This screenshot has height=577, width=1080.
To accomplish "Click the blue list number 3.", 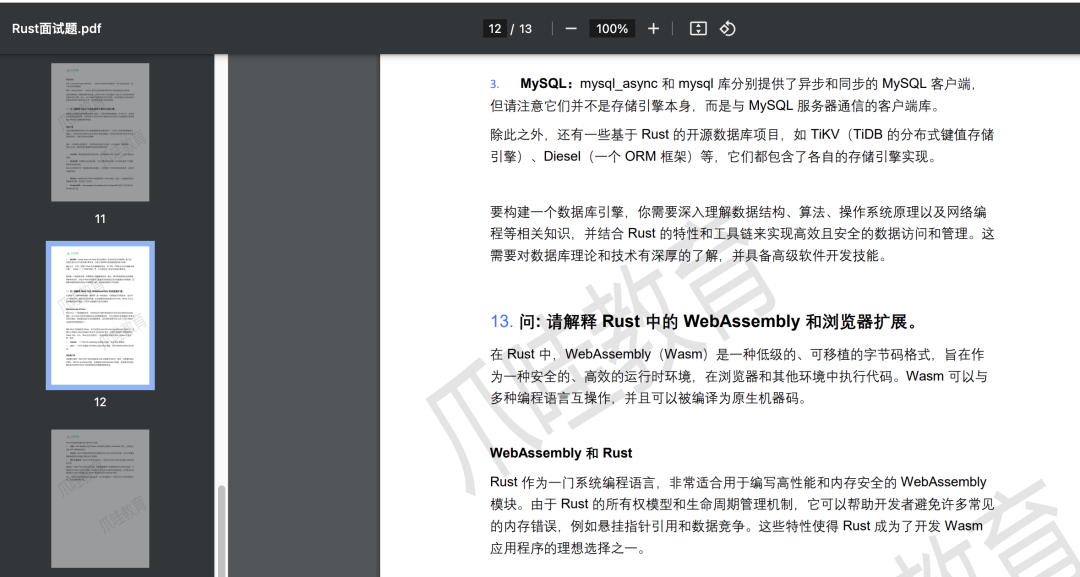I will [495, 84].
